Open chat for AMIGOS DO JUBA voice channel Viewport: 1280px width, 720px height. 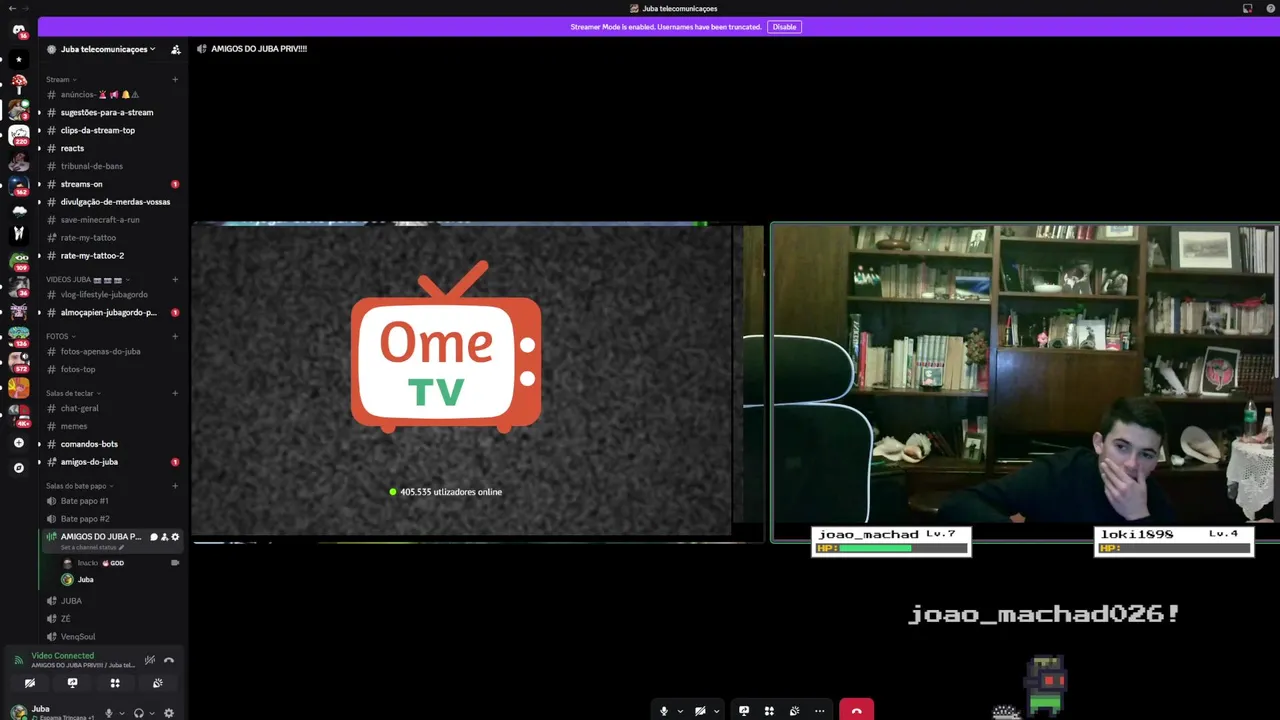point(154,537)
